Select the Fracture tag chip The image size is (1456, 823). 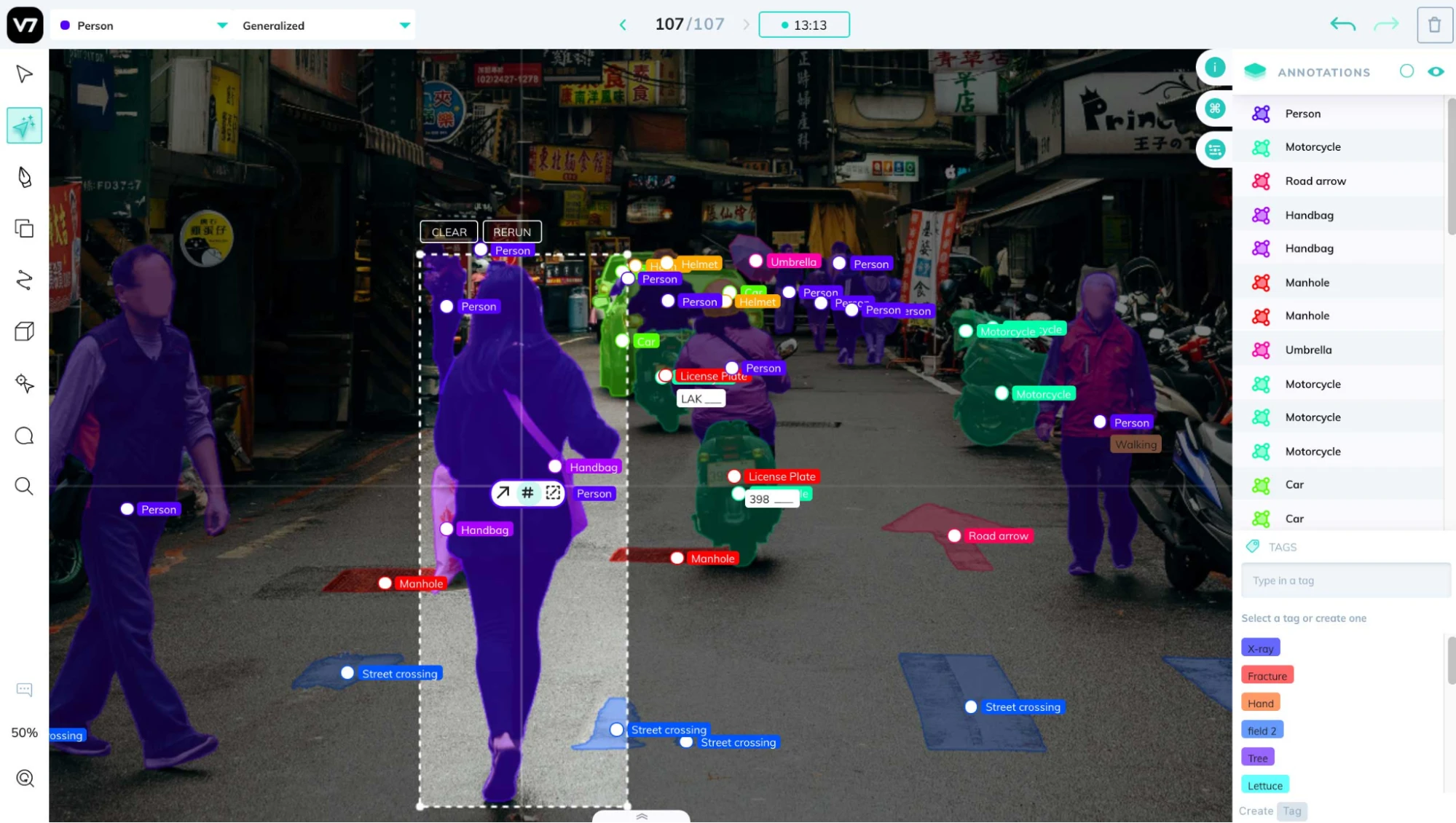click(1267, 674)
